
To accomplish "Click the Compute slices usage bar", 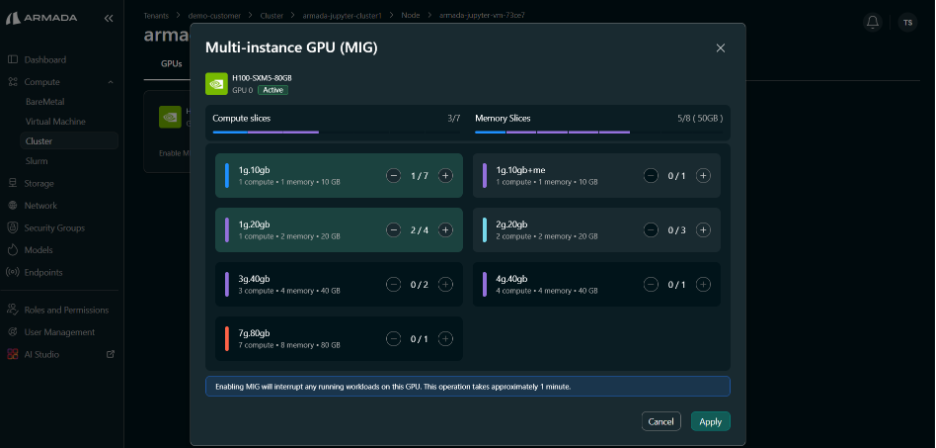I will click(337, 132).
